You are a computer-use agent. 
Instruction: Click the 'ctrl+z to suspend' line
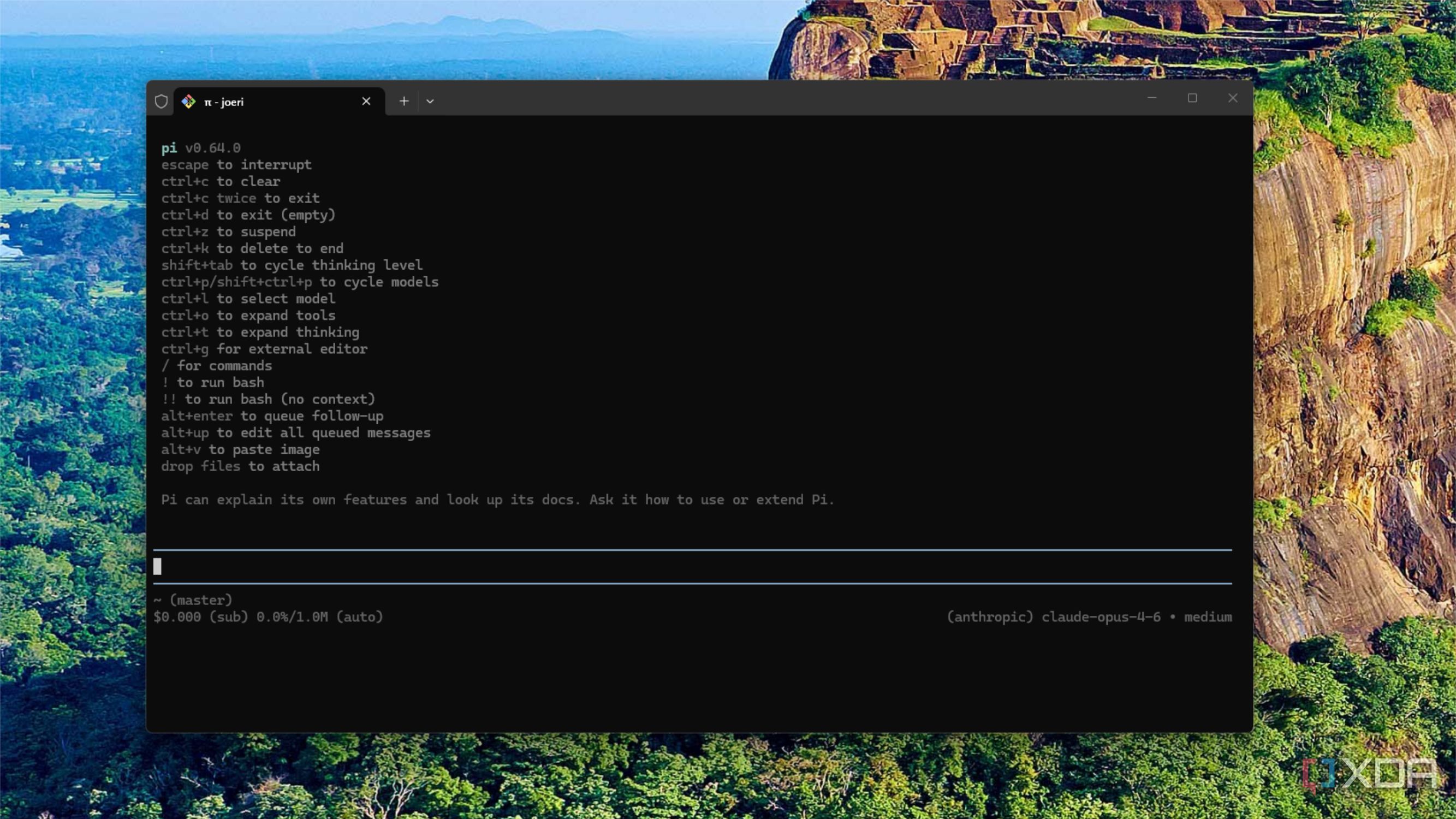228,232
